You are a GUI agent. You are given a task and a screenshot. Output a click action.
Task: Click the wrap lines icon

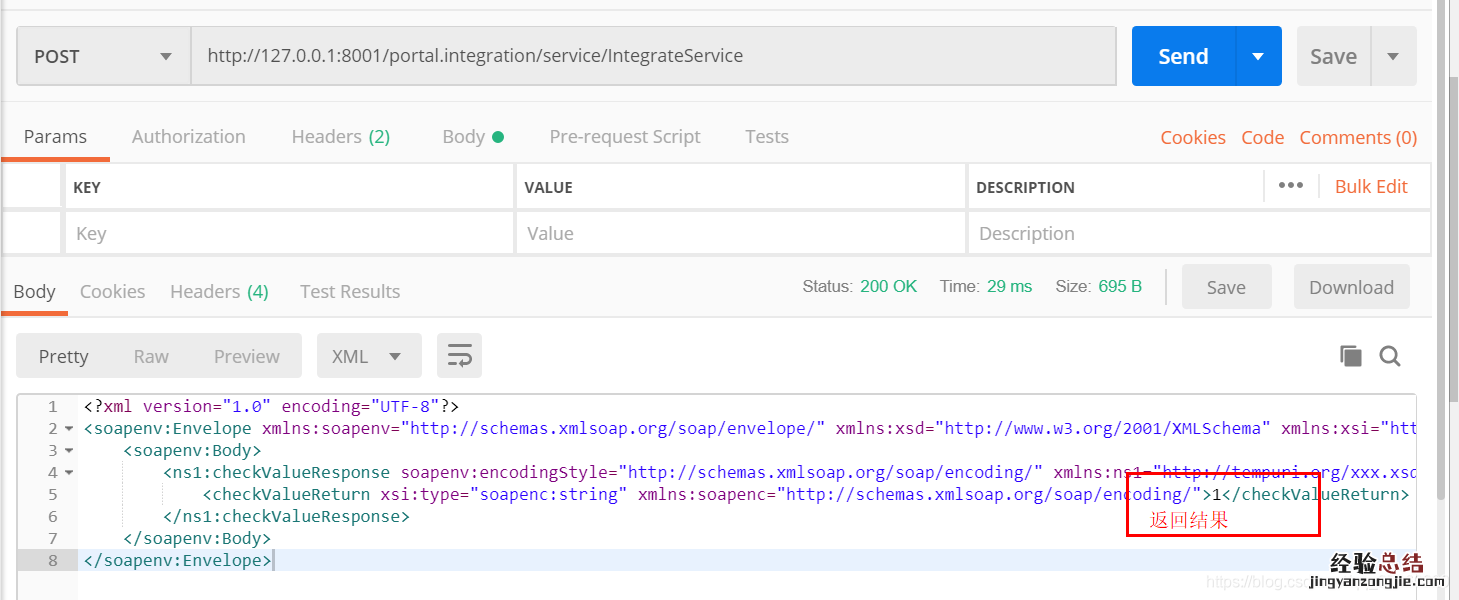pyautogui.click(x=459, y=356)
